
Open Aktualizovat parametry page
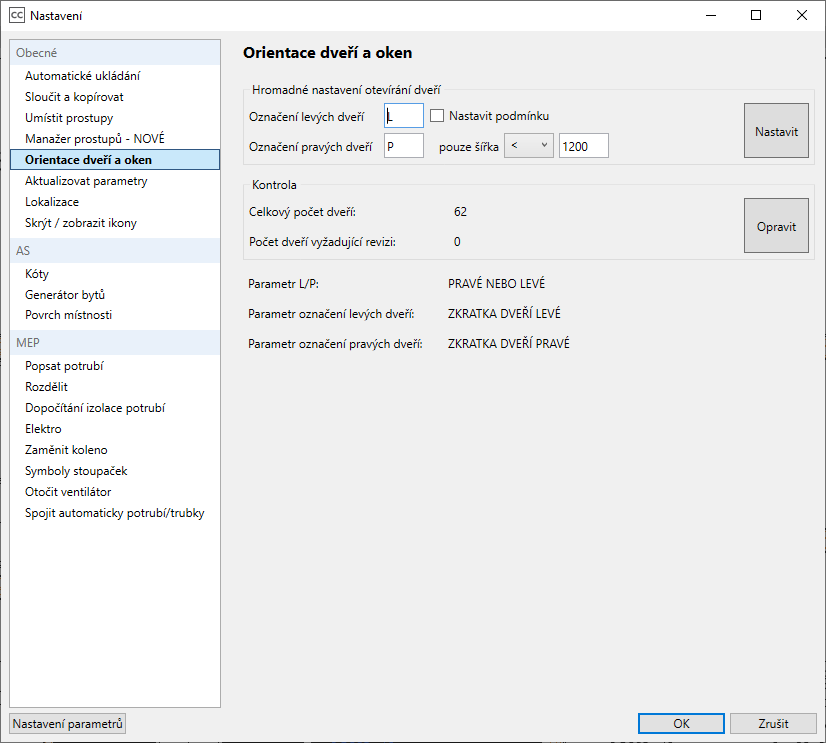115,181
